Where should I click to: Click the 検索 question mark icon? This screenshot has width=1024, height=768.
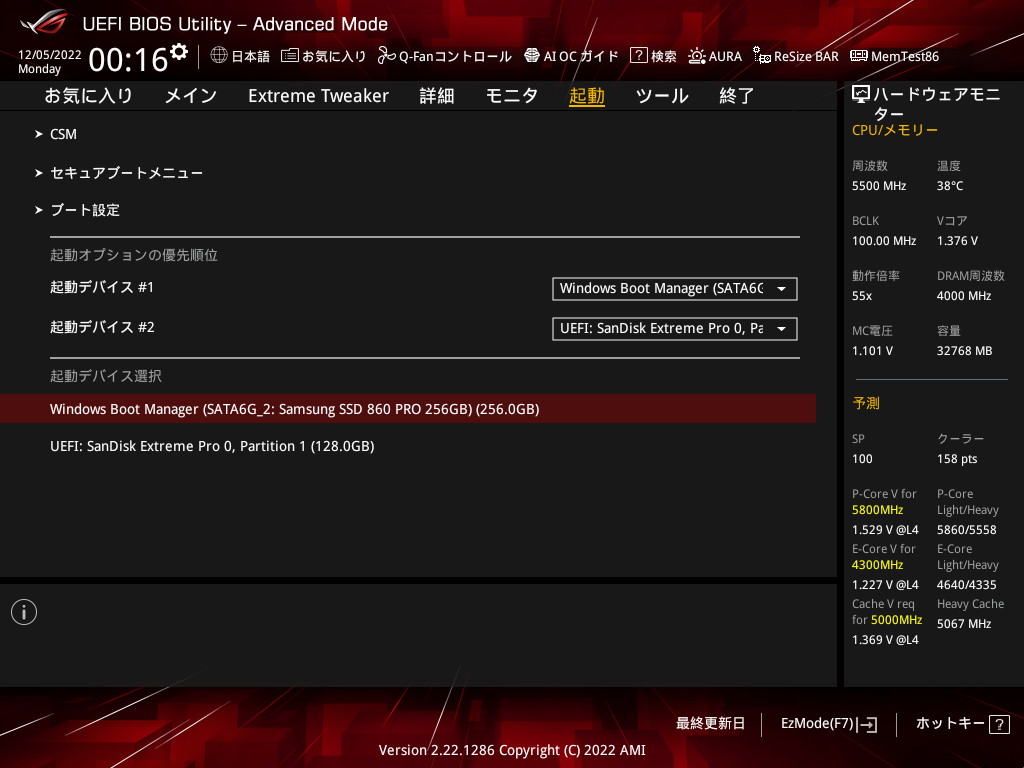[x=638, y=56]
